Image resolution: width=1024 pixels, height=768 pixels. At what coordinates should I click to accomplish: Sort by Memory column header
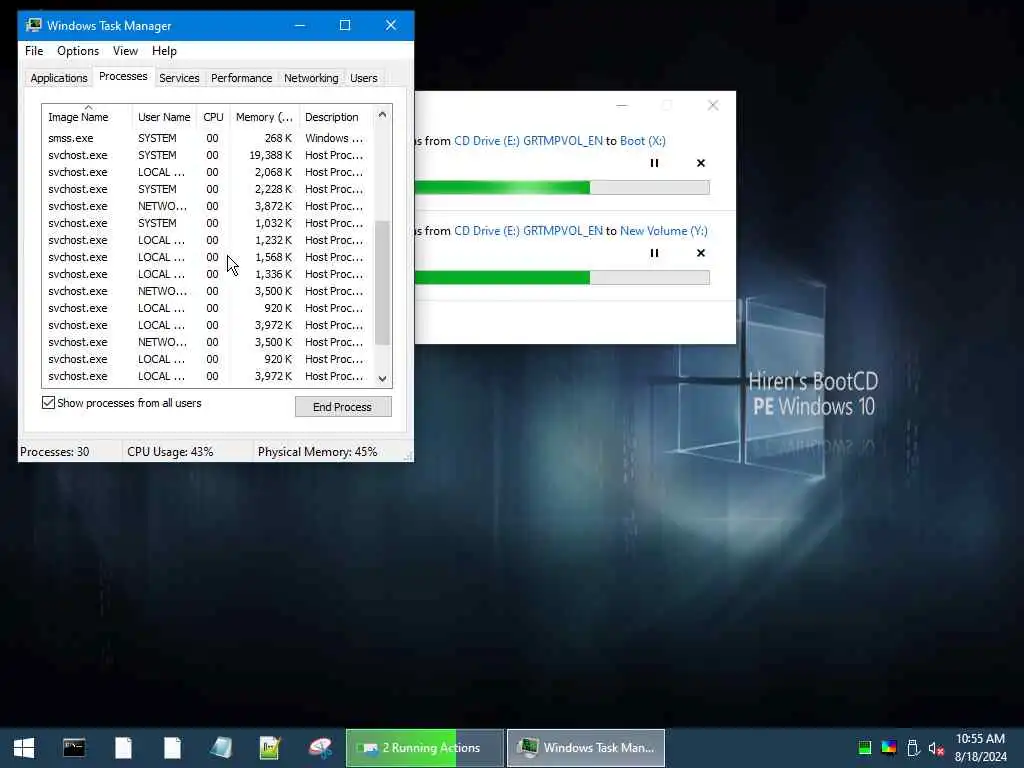pyautogui.click(x=264, y=117)
